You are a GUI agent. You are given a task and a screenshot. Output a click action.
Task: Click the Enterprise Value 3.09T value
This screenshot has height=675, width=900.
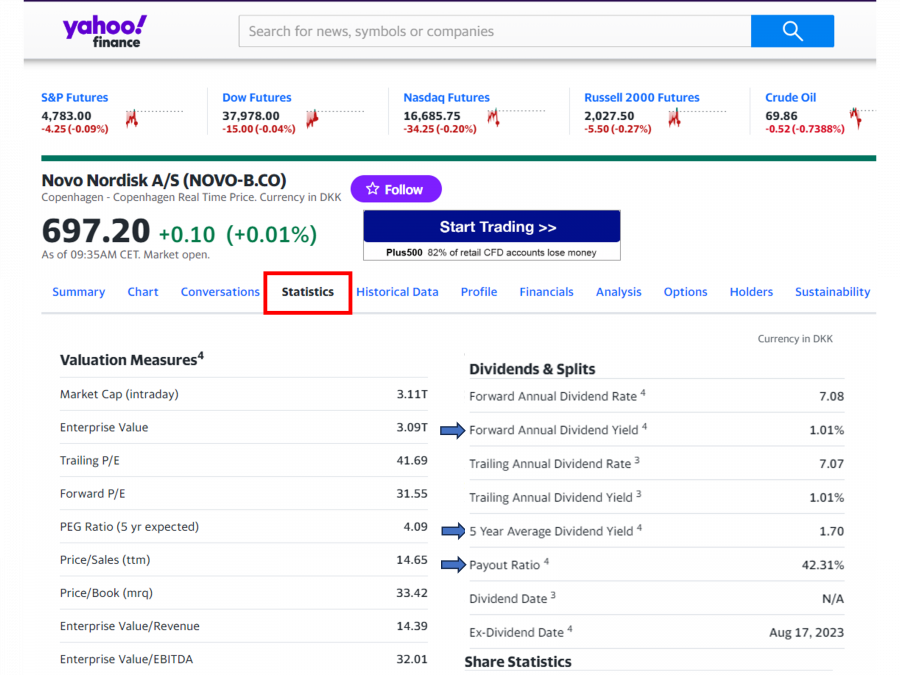point(412,428)
